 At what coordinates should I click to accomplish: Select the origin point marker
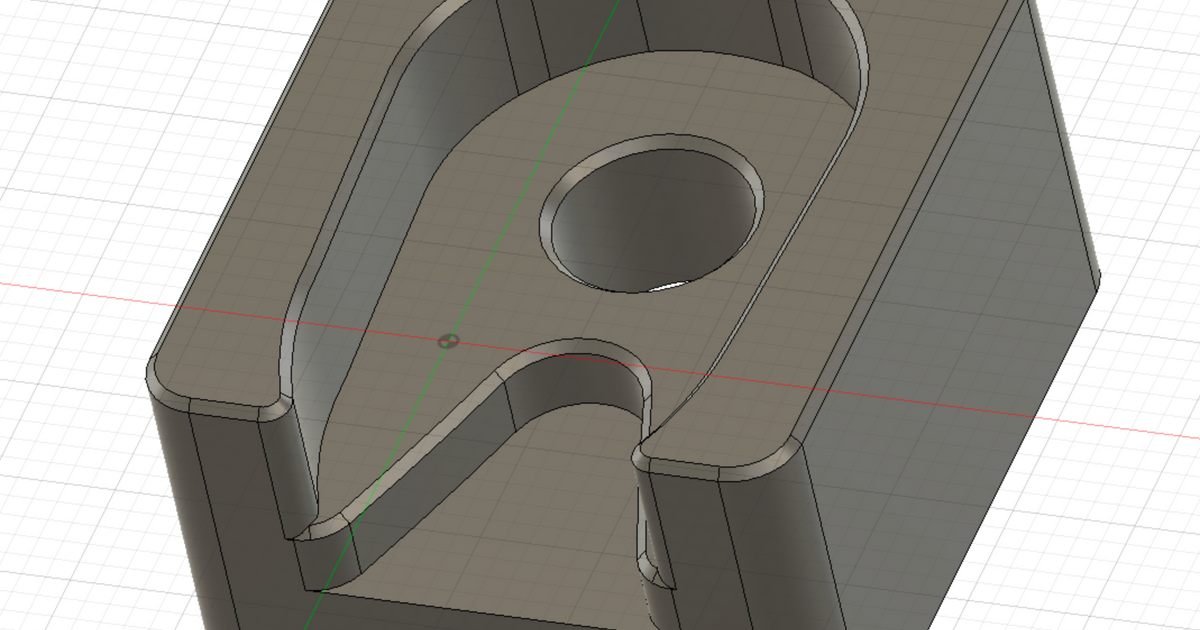coord(449,341)
